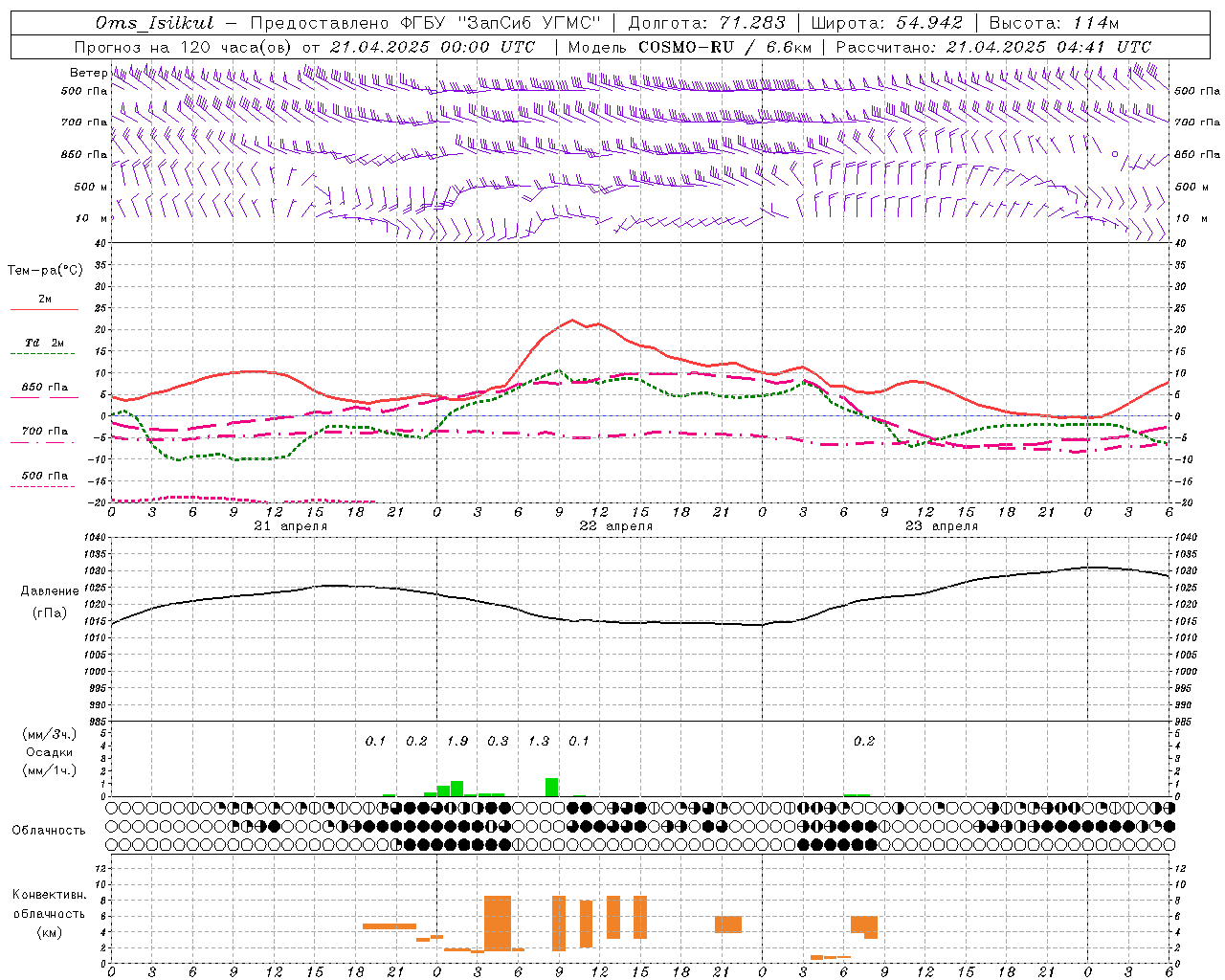
Task: Click the 850 гПа temperature legend label
Action: point(45,388)
